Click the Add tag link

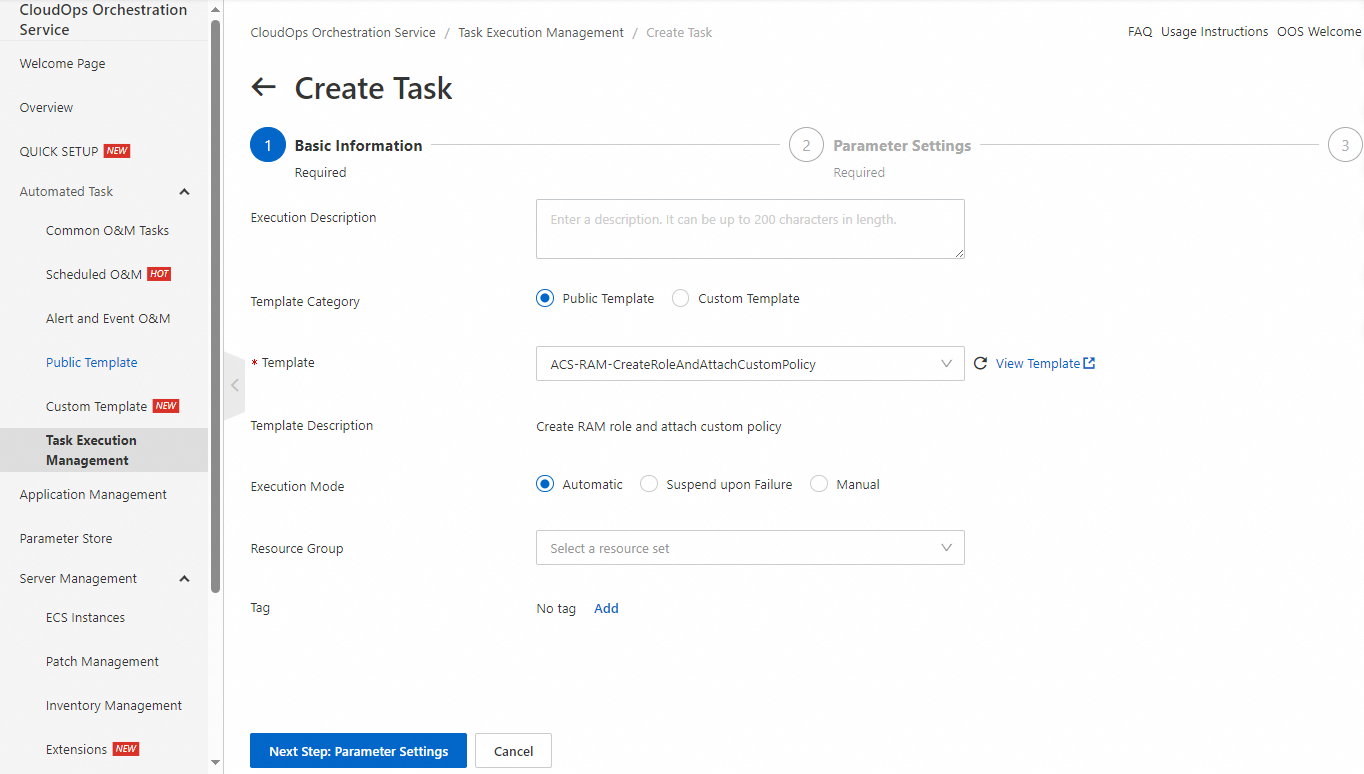pos(606,608)
